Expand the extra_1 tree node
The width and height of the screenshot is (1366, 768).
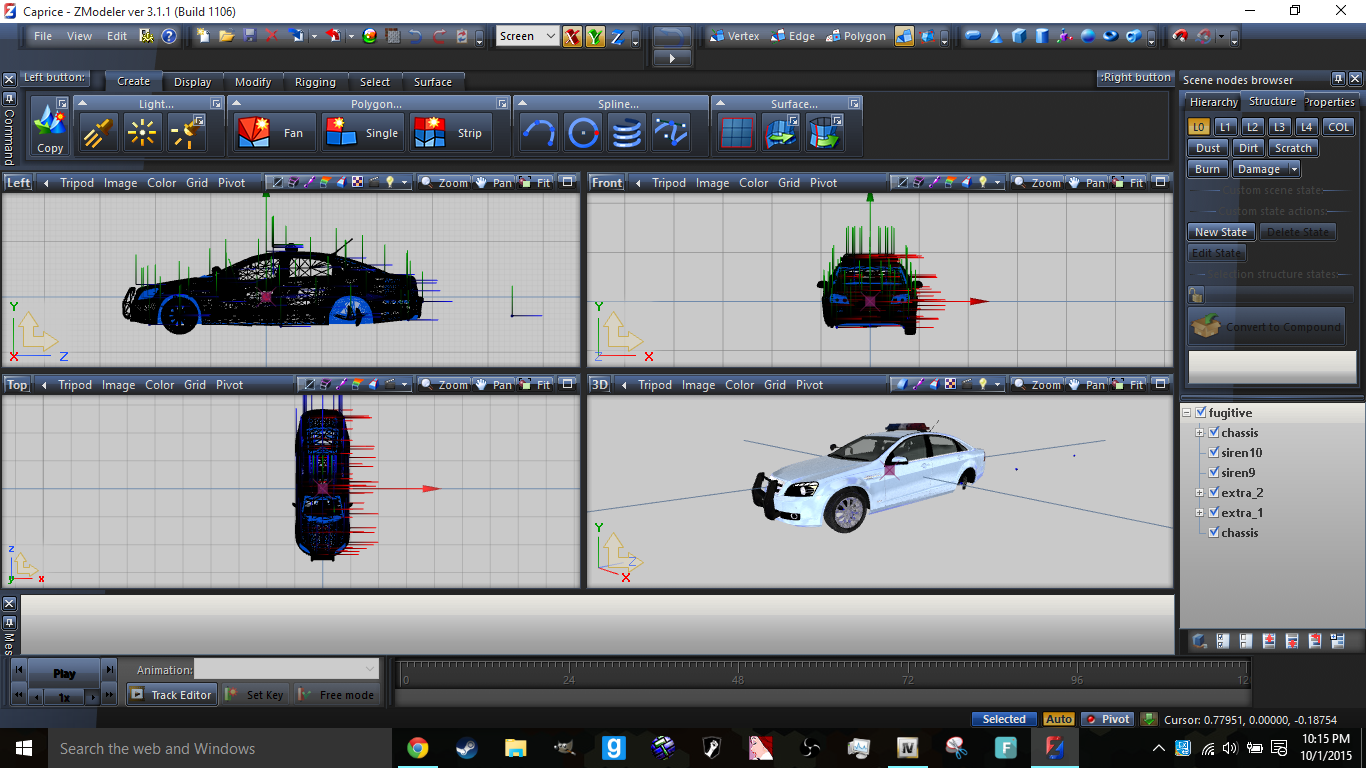[x=1200, y=513]
